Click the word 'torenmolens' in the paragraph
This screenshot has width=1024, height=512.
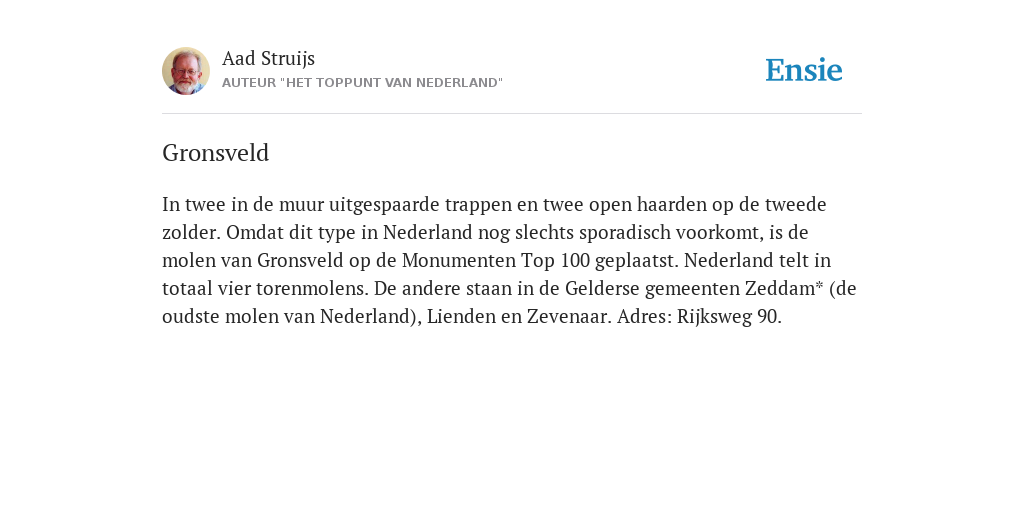312,289
